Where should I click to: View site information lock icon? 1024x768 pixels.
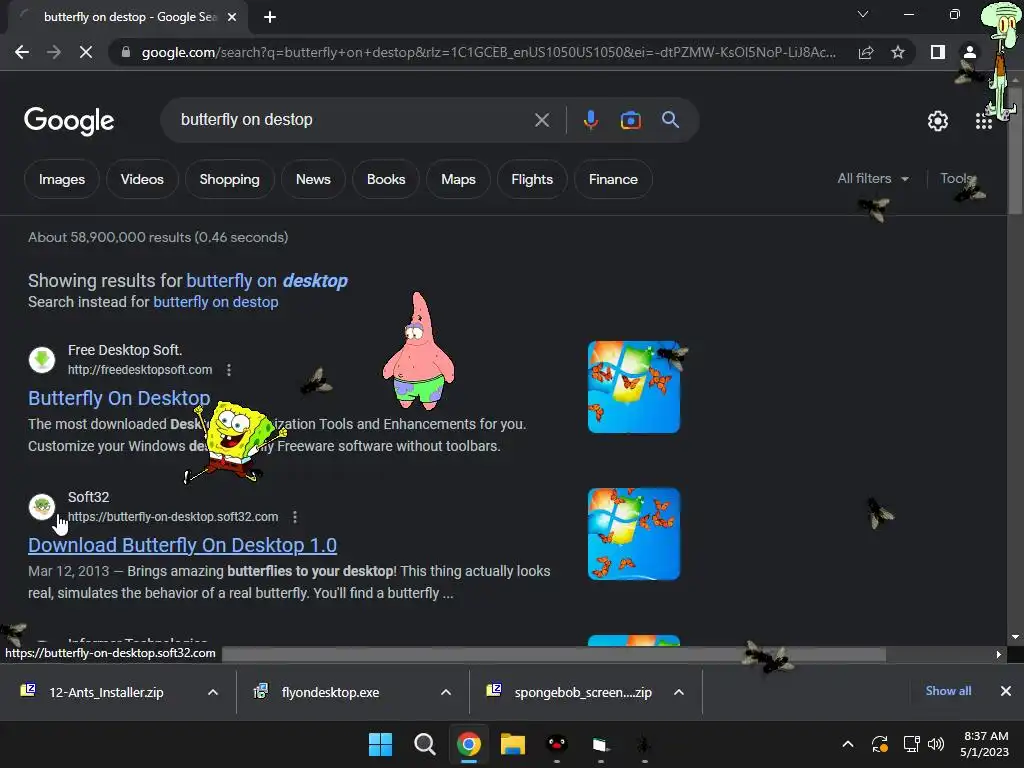click(126, 52)
